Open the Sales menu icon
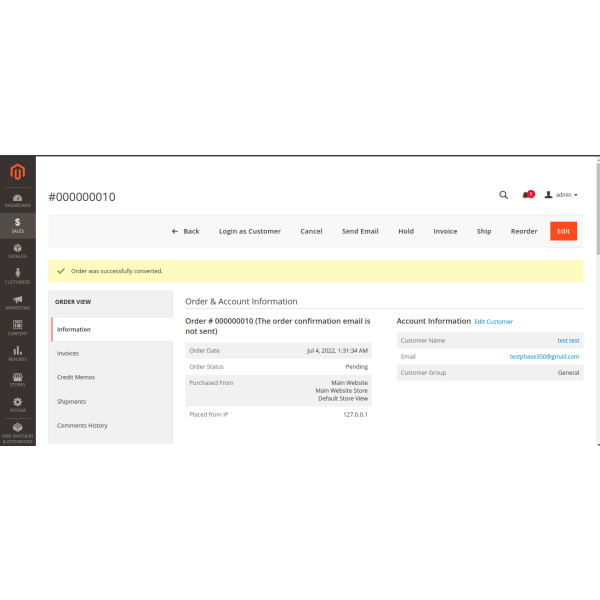Screen dimensions: 600x600 (17, 225)
